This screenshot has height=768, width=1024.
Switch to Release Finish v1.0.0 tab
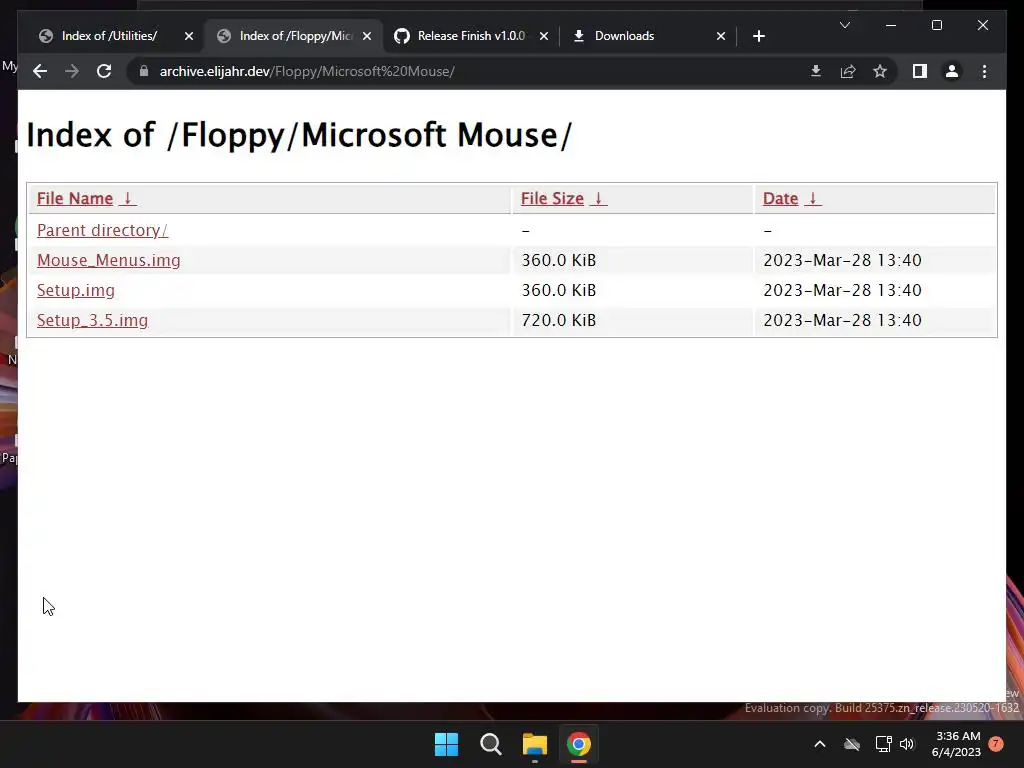point(471,36)
